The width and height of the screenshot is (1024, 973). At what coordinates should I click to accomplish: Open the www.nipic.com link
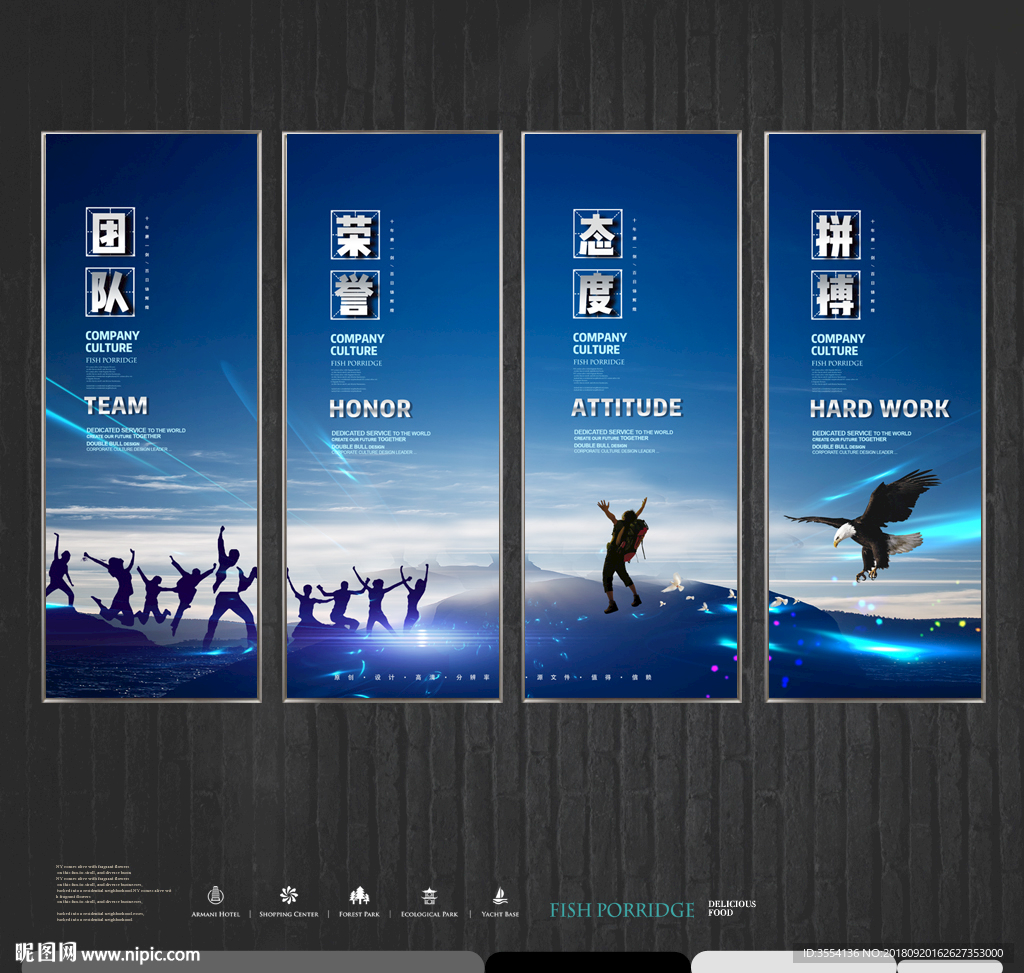140,955
